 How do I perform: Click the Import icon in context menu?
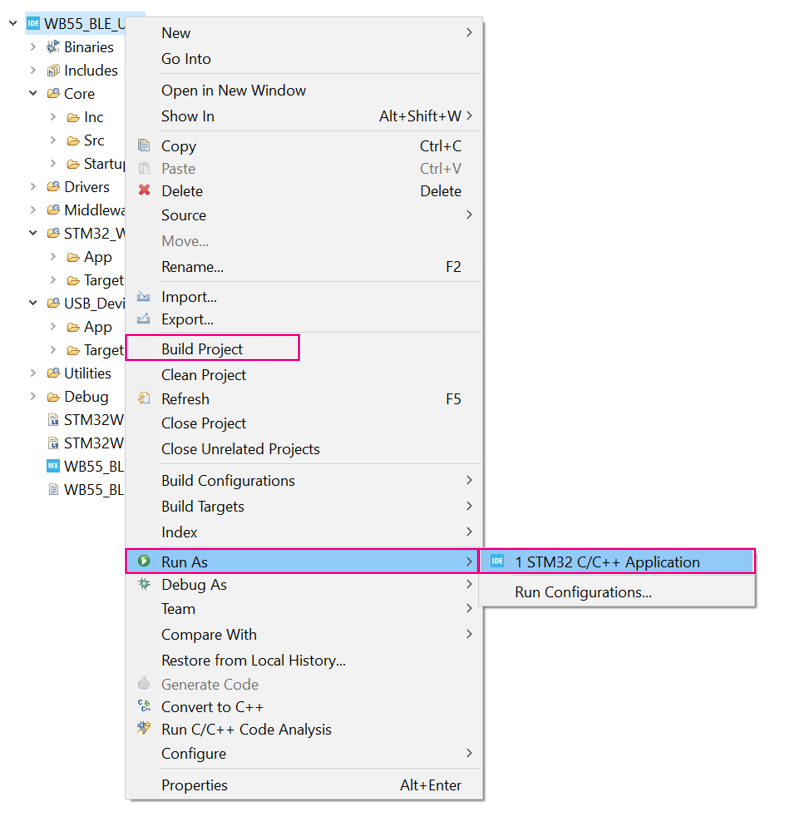[x=144, y=297]
